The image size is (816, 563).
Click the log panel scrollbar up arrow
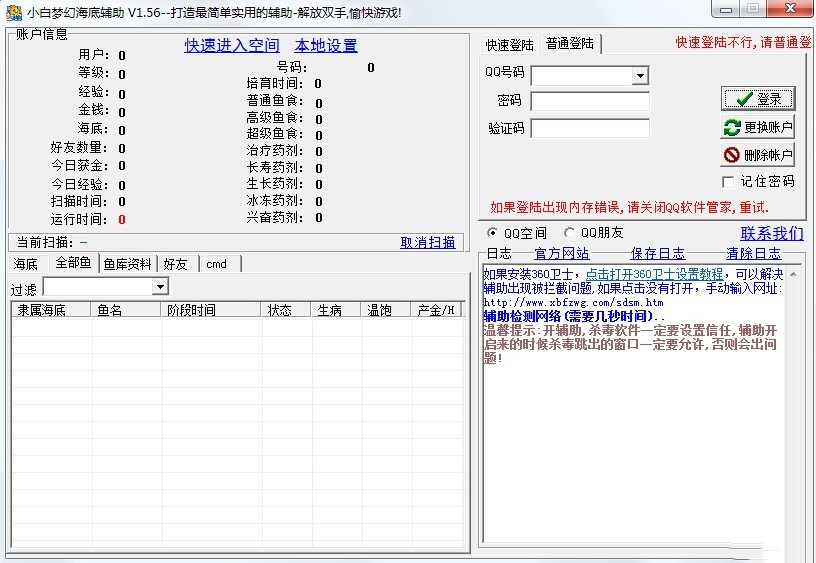click(x=793, y=274)
